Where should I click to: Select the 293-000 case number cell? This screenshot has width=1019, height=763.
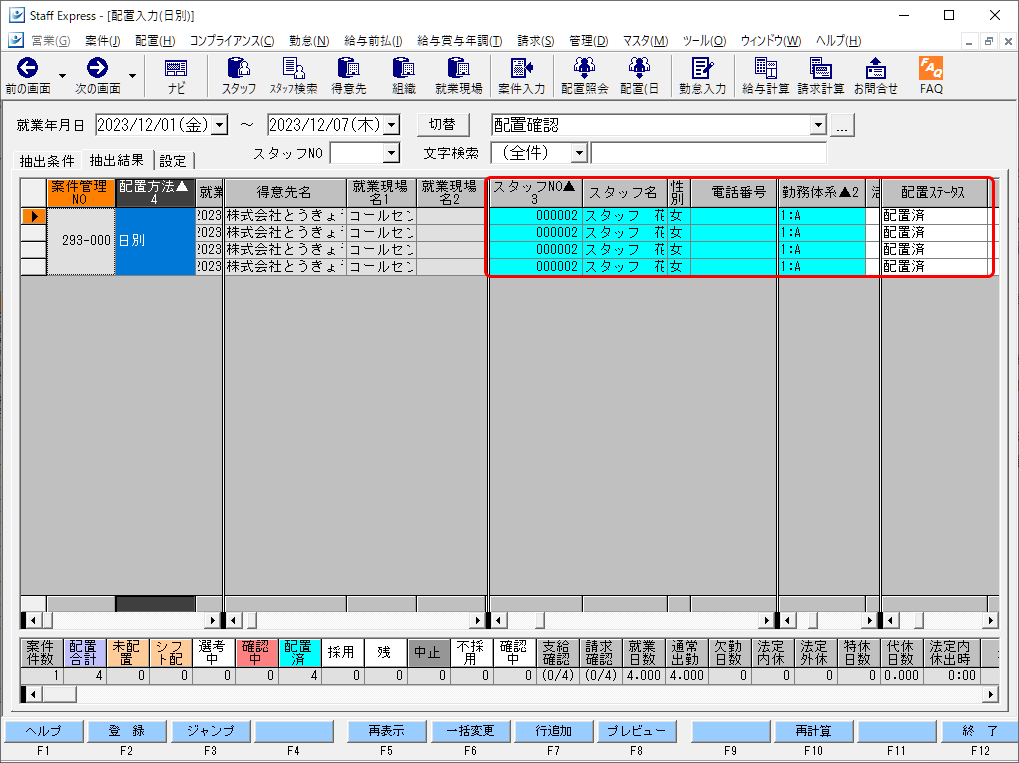point(81,240)
